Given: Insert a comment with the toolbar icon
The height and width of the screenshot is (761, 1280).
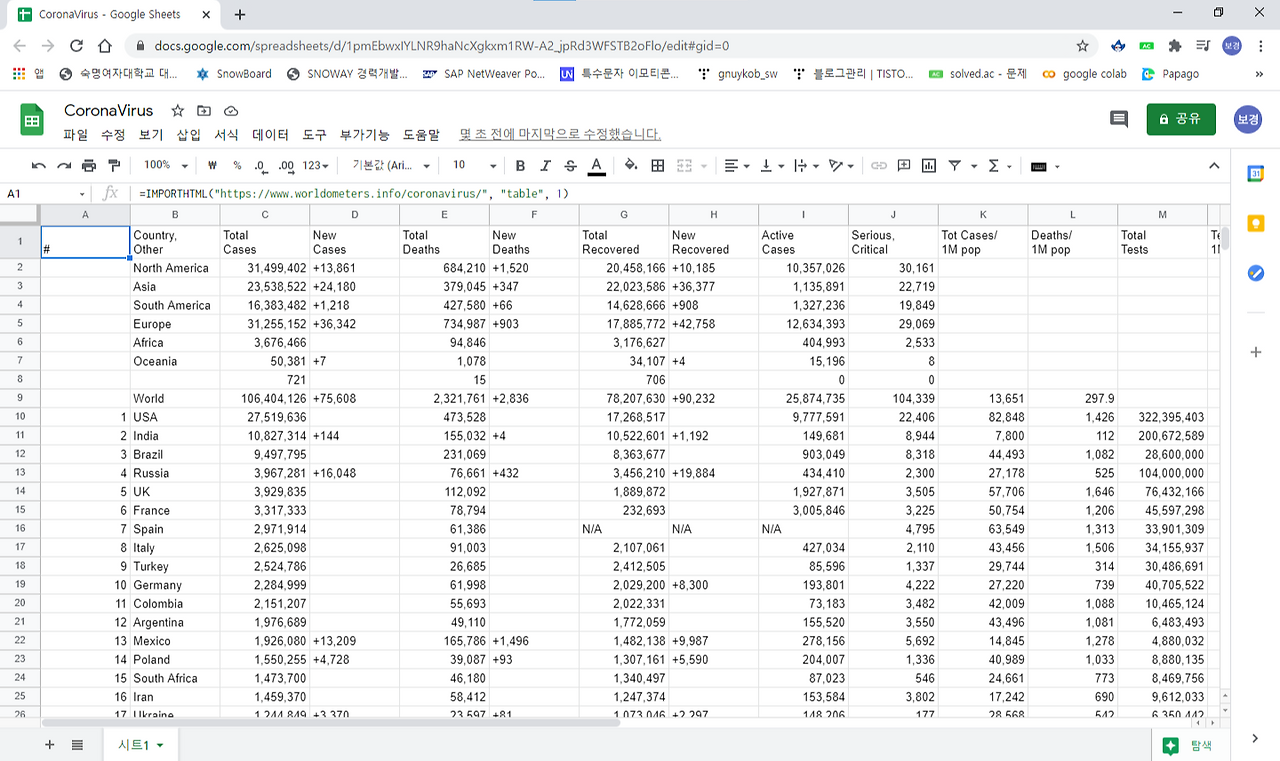Looking at the screenshot, I should coord(904,166).
